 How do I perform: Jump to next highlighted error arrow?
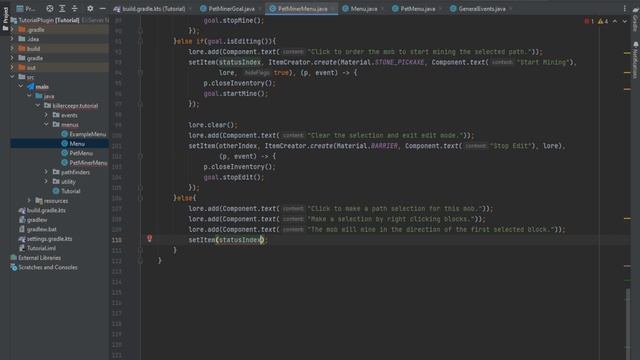coord(625,21)
